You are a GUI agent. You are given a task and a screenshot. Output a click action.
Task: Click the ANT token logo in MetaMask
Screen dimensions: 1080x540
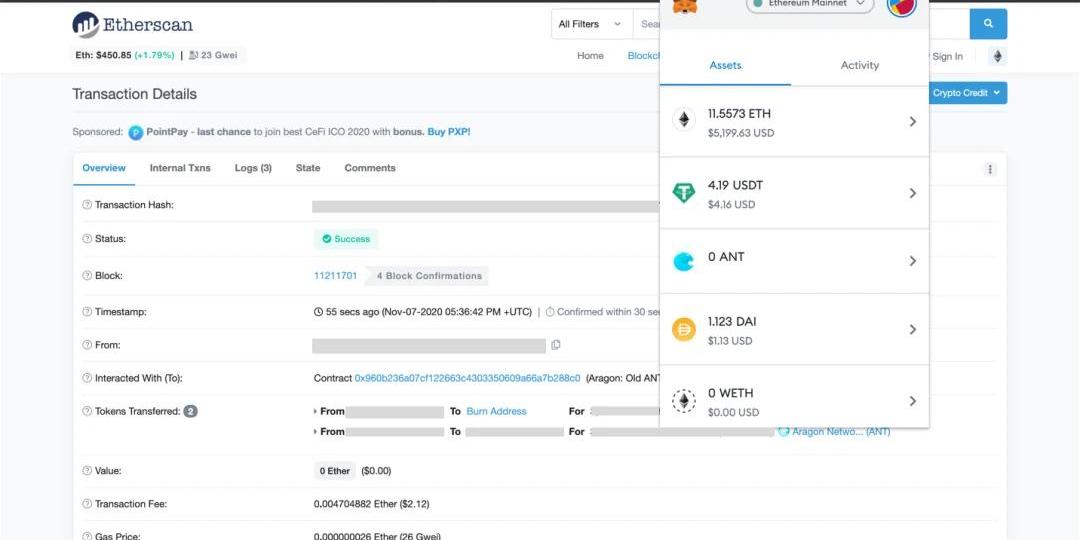tap(684, 261)
